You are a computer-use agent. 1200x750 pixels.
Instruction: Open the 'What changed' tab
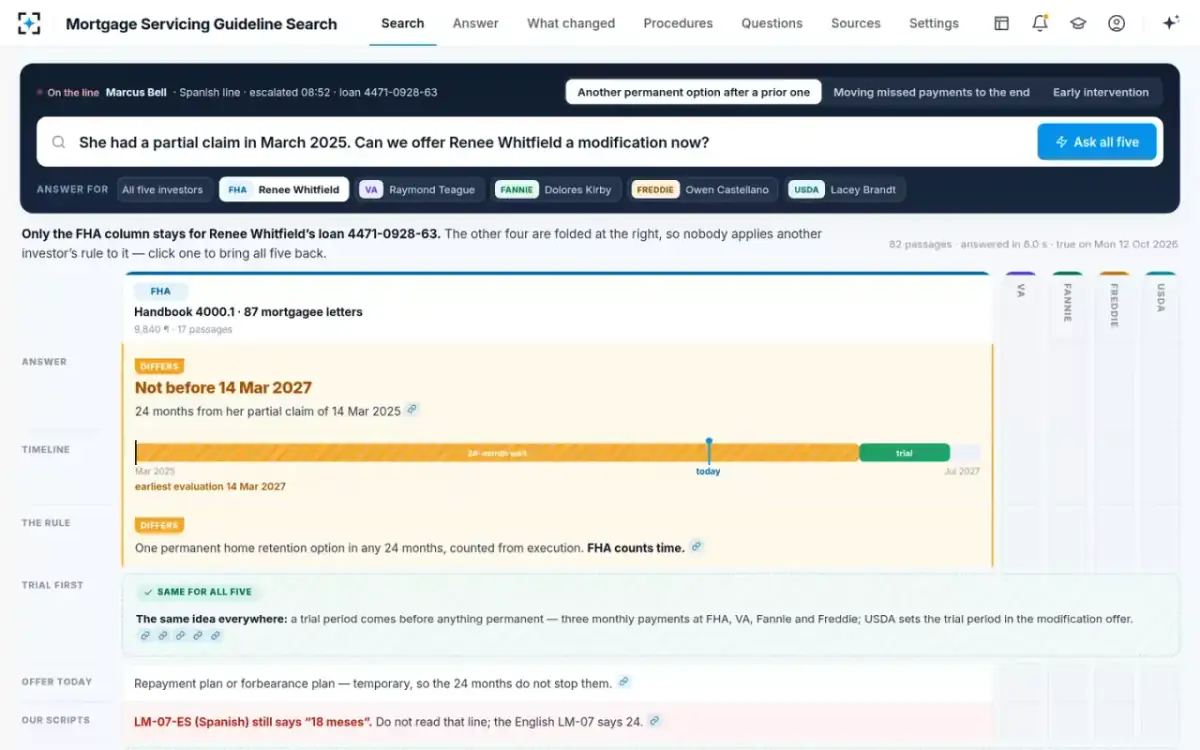[571, 23]
